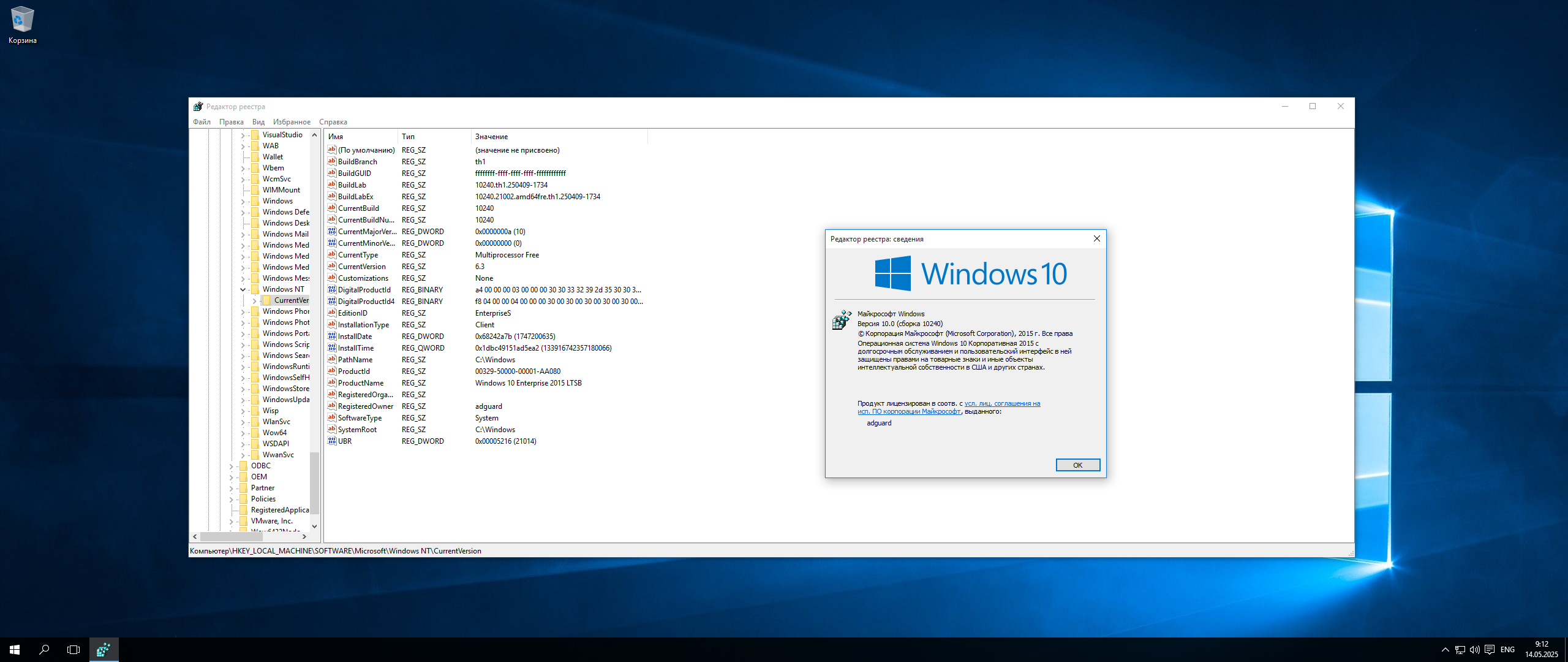Sort by the Значение column header
1568x662 pixels.
tap(559, 136)
